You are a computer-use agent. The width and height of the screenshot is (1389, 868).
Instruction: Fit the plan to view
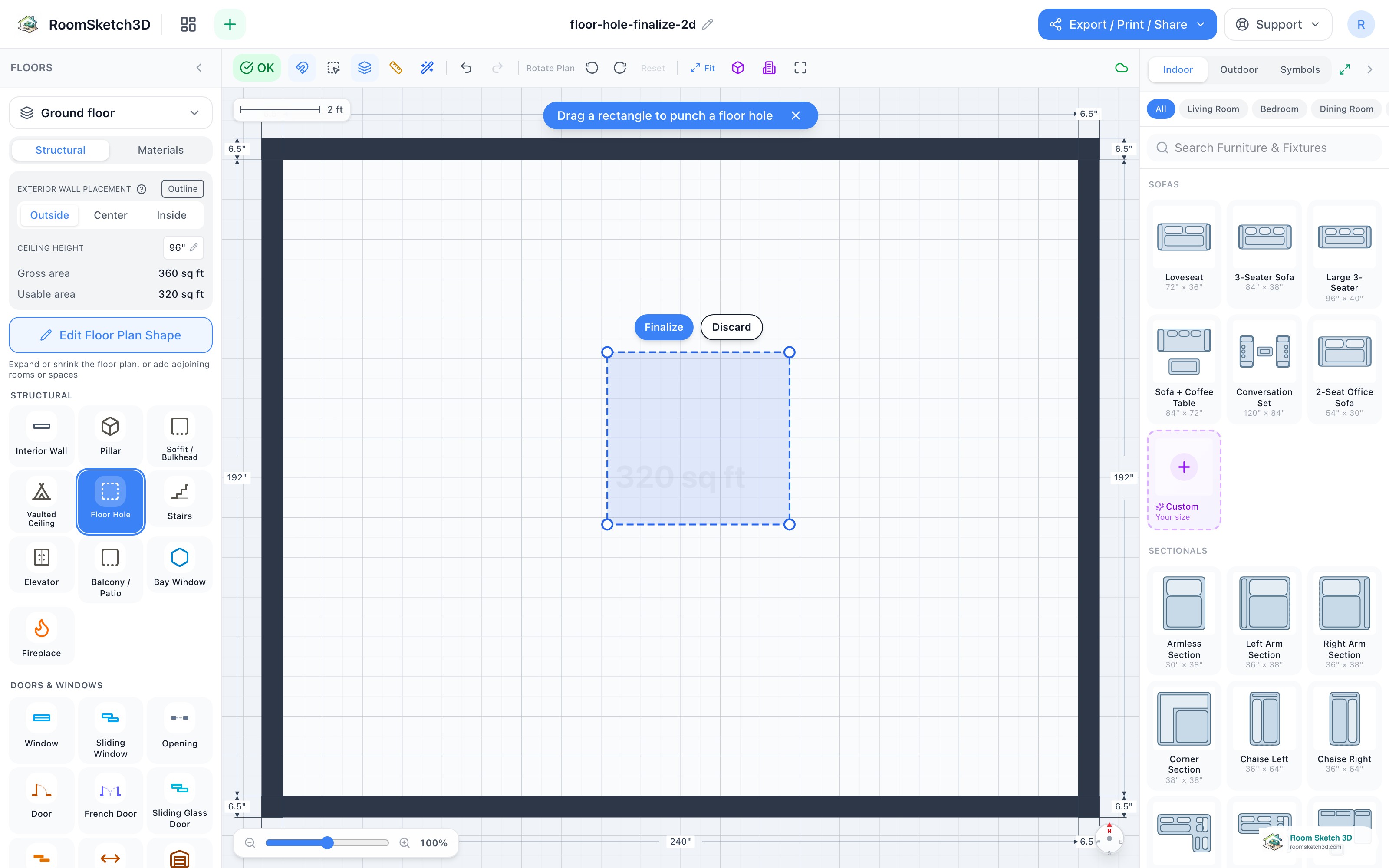(703, 68)
